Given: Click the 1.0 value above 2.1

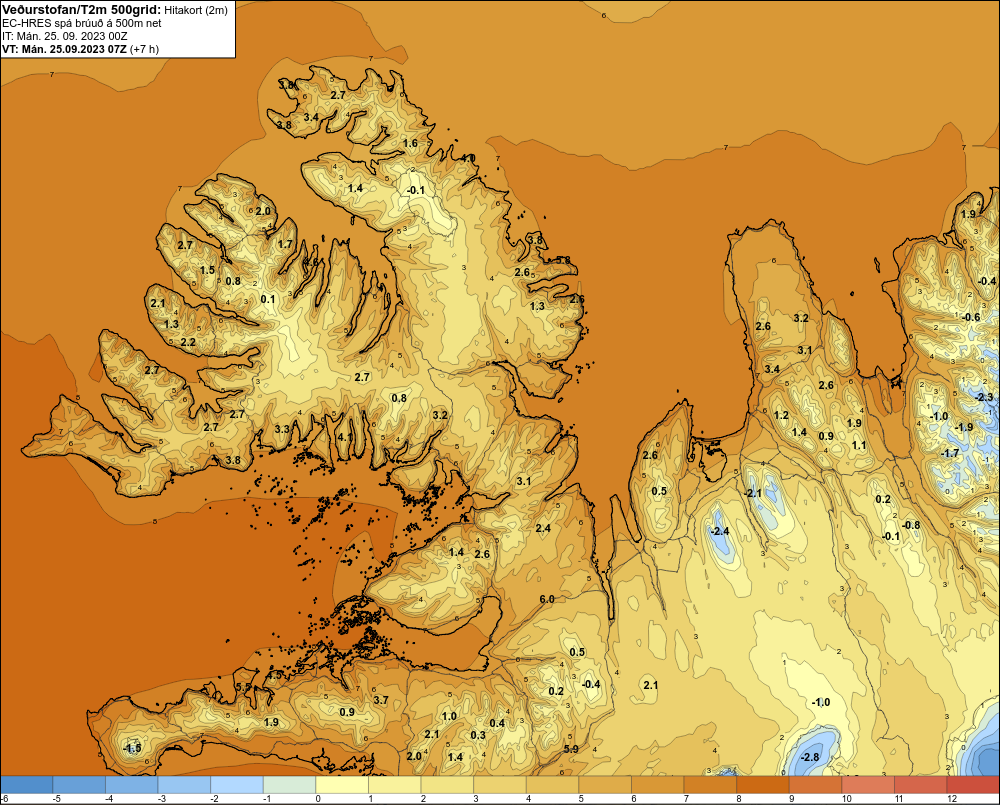Looking at the screenshot, I should [x=449, y=716].
